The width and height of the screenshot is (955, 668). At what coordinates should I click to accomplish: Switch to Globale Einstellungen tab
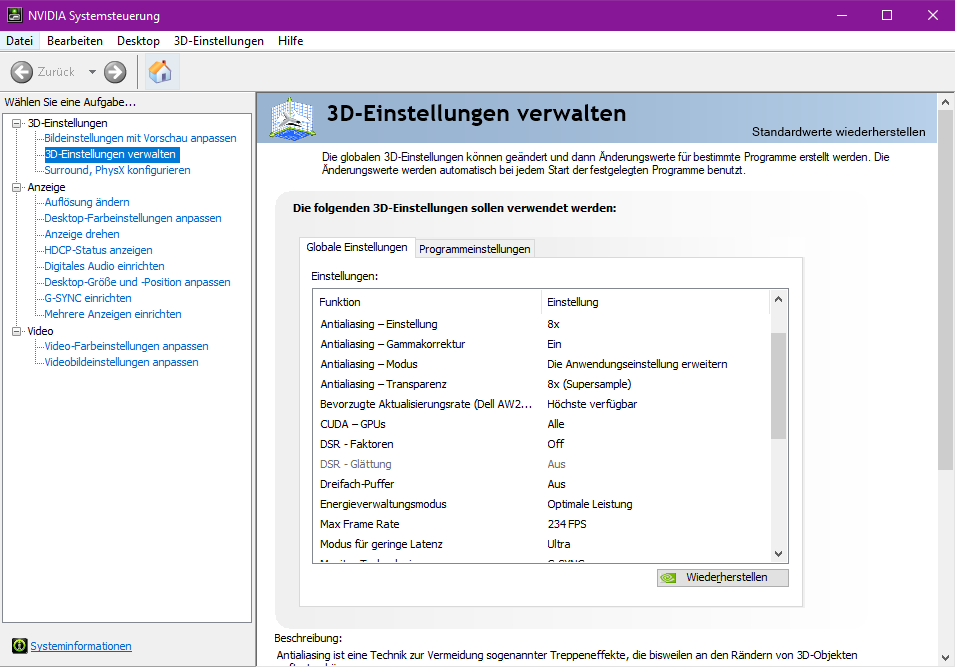357,247
